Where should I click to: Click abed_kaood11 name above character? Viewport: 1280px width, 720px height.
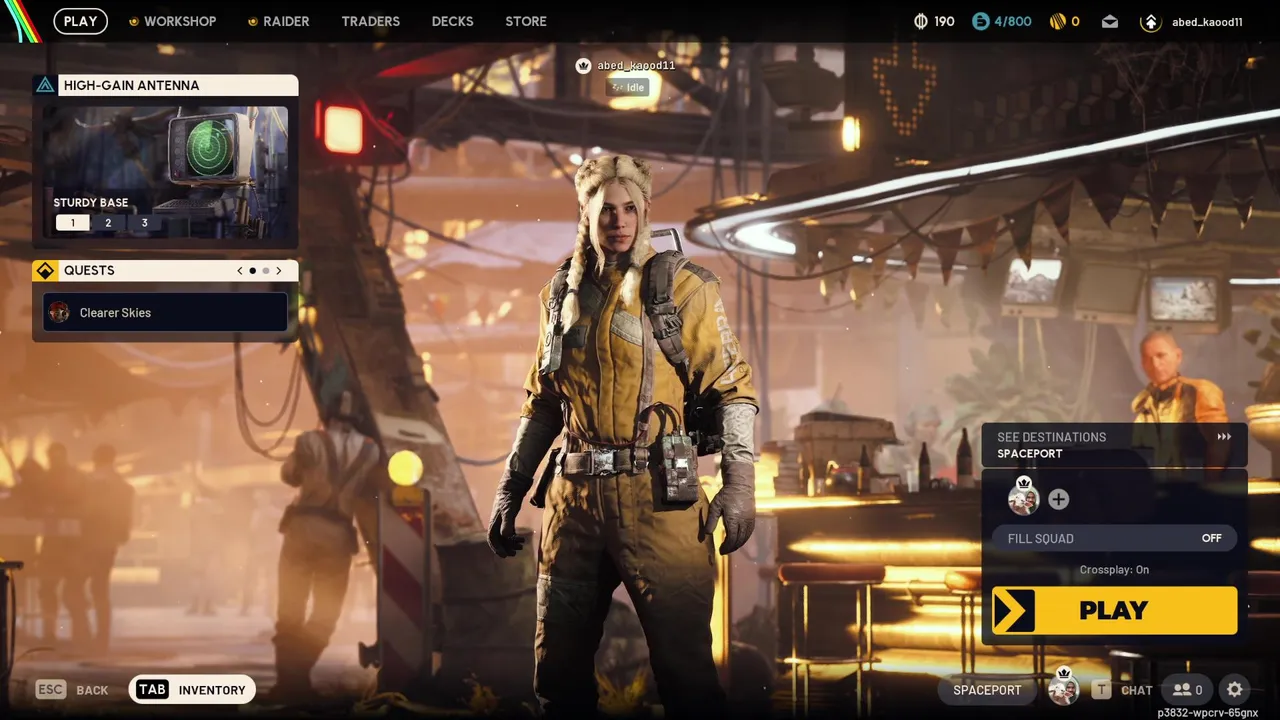tap(636, 66)
